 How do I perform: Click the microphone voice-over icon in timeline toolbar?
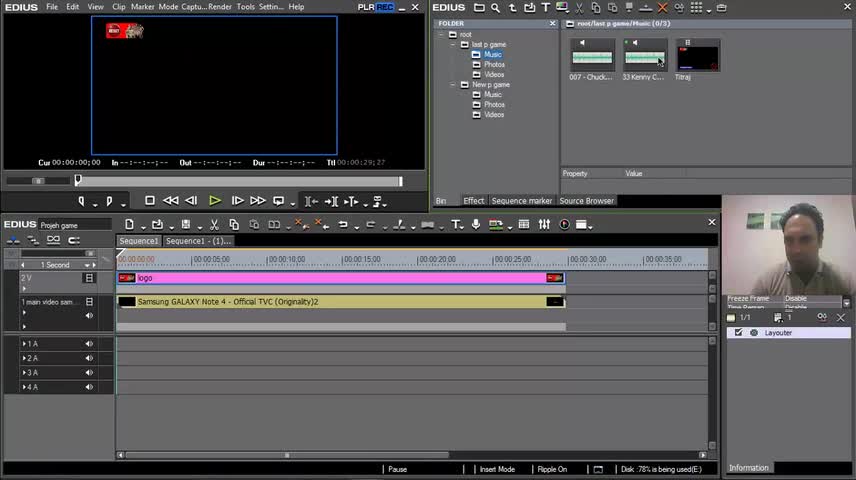point(476,225)
